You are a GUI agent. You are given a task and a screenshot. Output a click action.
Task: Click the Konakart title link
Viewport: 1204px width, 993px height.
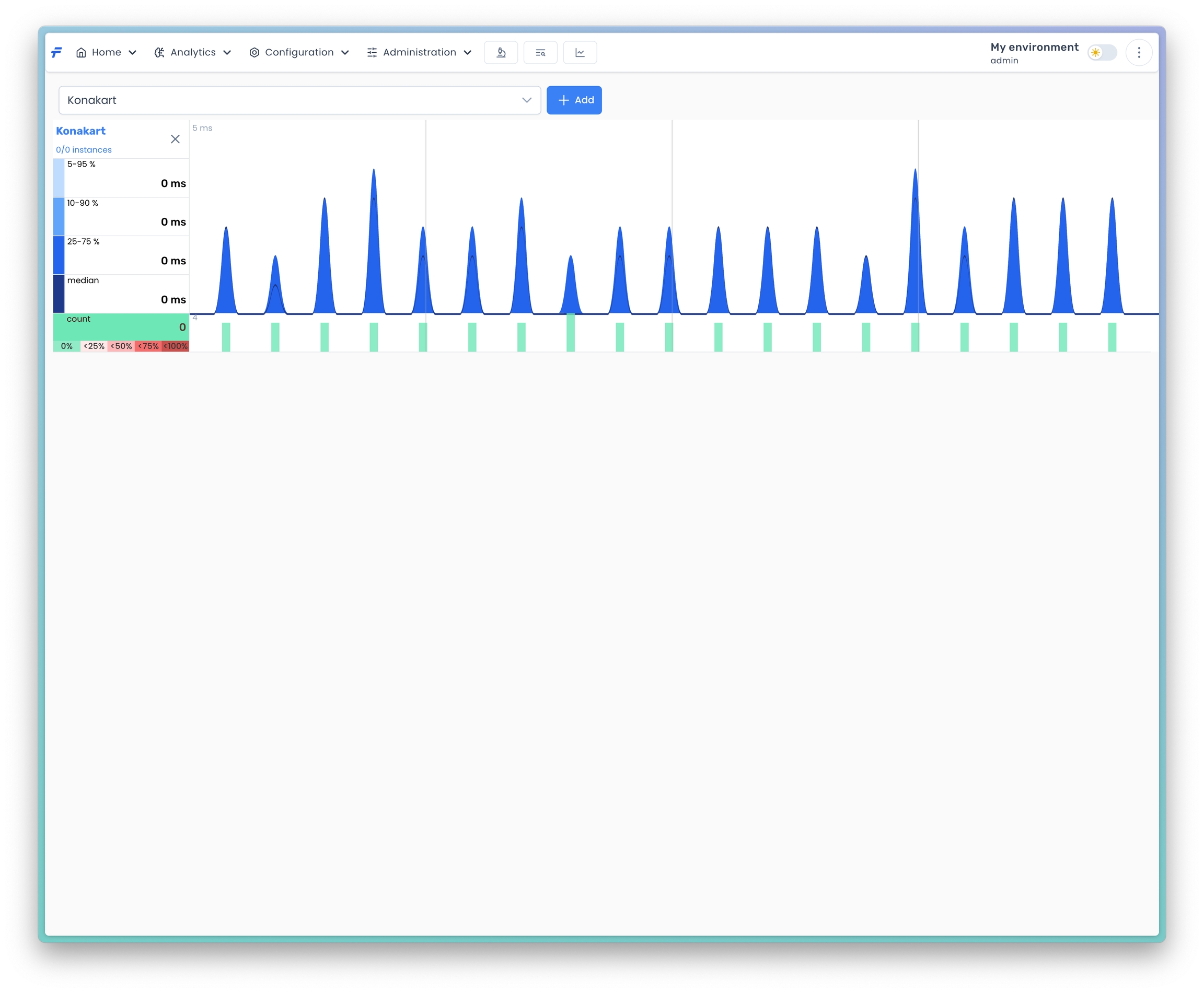pyautogui.click(x=80, y=131)
